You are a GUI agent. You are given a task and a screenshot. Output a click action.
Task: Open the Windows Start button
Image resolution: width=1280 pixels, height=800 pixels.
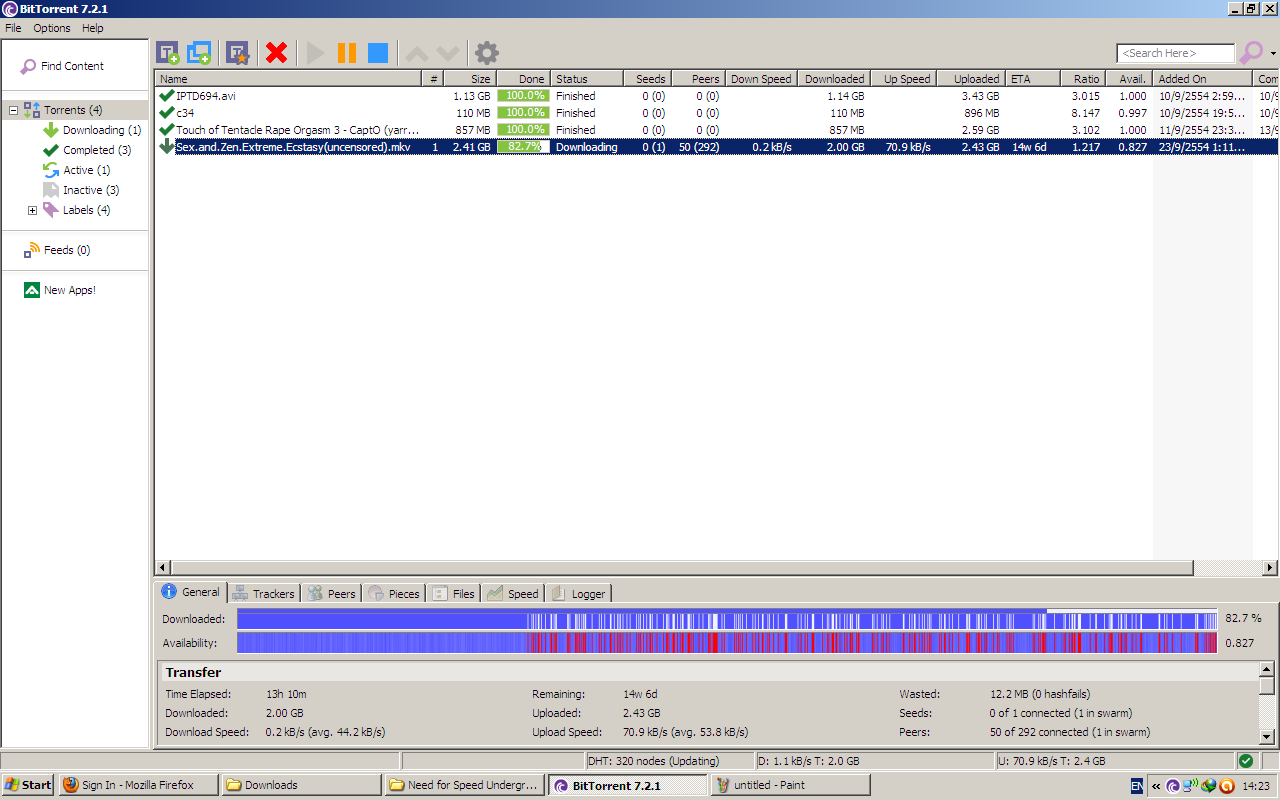click(x=28, y=785)
